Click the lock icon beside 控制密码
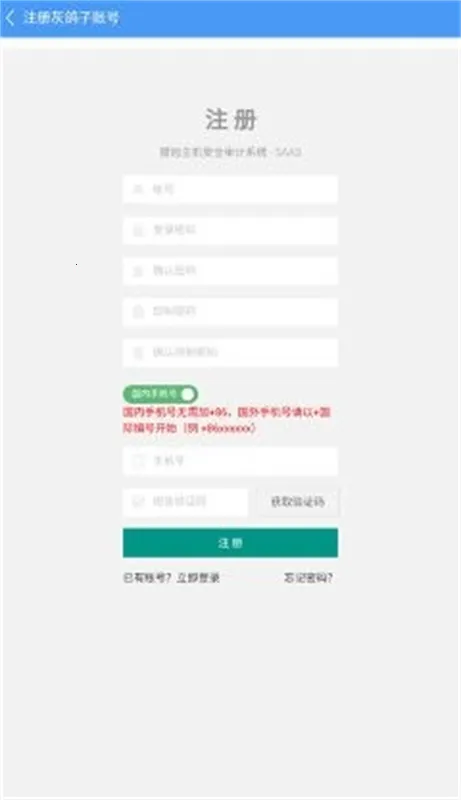This screenshot has width=461, height=800. tap(138, 311)
